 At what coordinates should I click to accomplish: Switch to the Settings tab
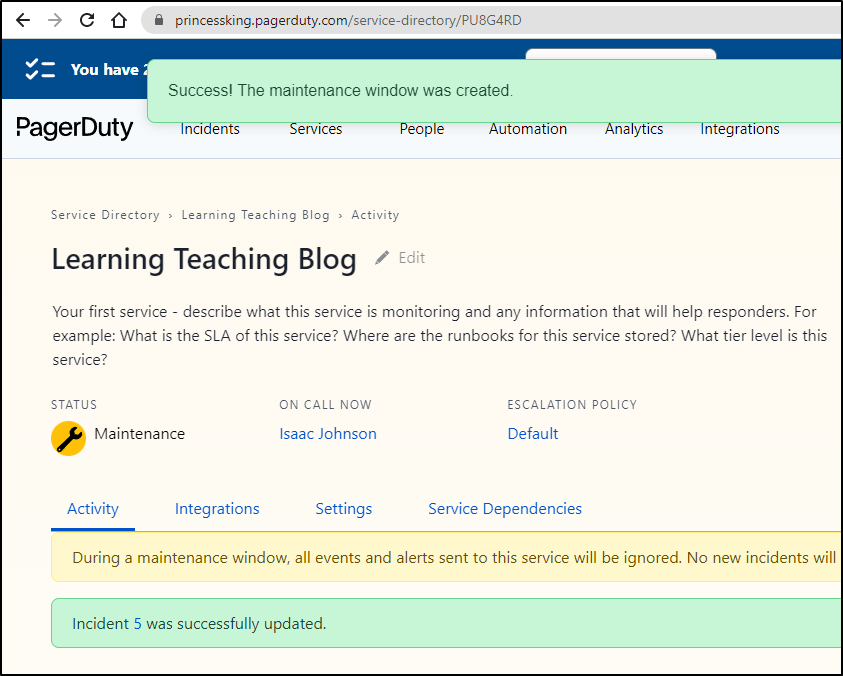pos(344,509)
